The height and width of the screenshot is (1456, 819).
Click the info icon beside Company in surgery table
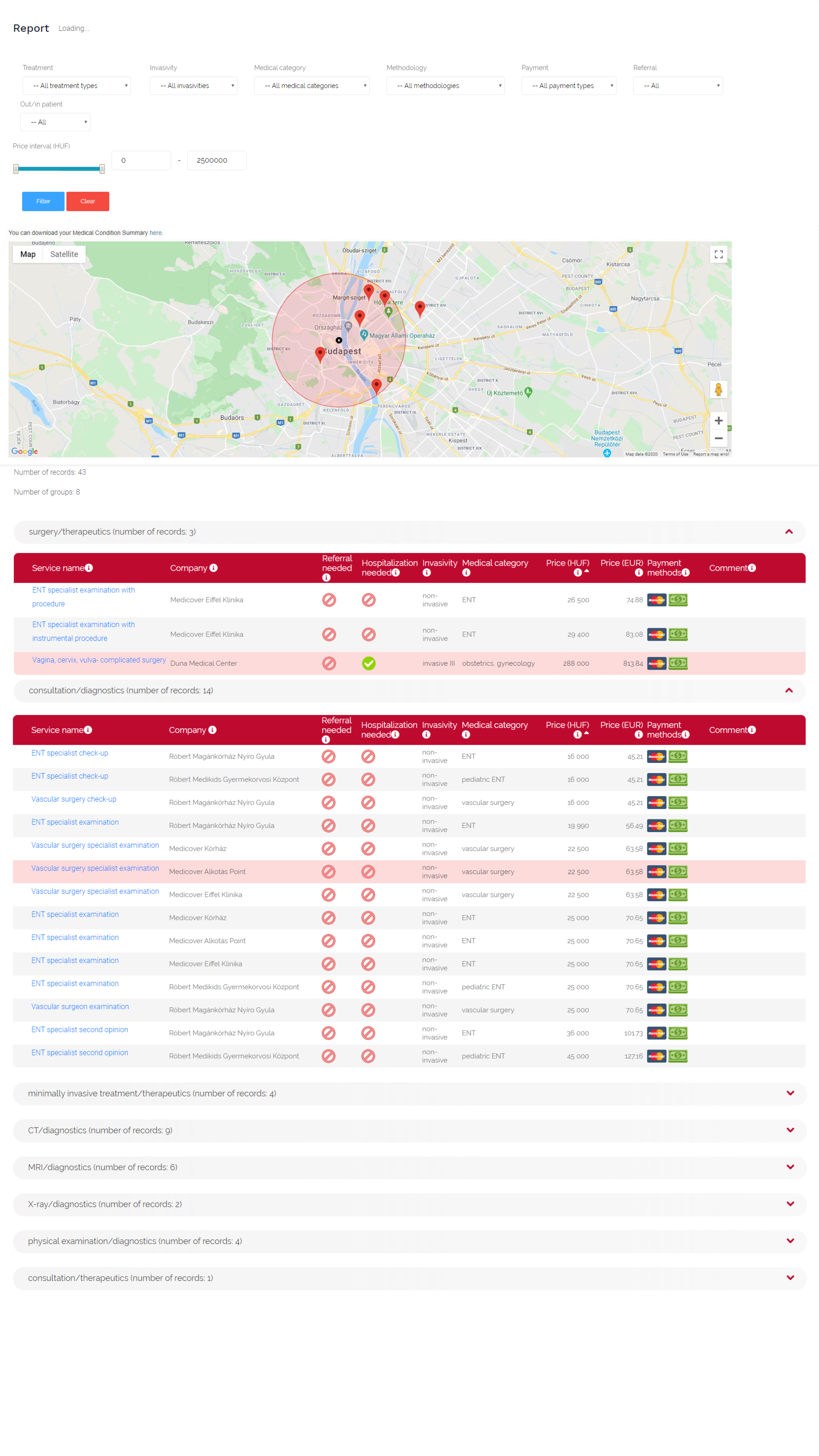click(214, 568)
